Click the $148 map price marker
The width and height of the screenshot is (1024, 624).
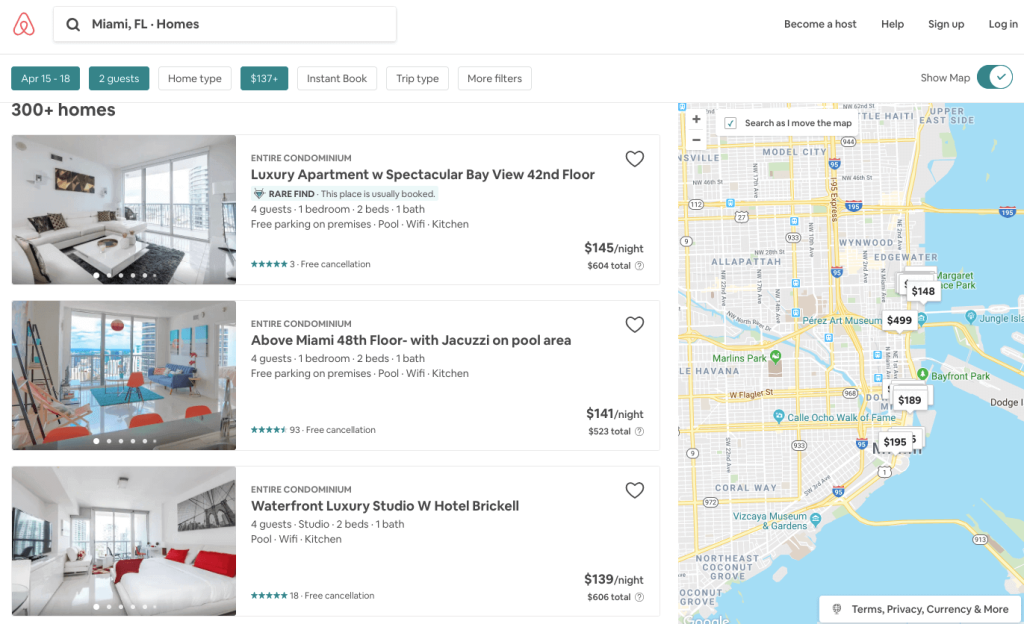pyautogui.click(x=923, y=291)
